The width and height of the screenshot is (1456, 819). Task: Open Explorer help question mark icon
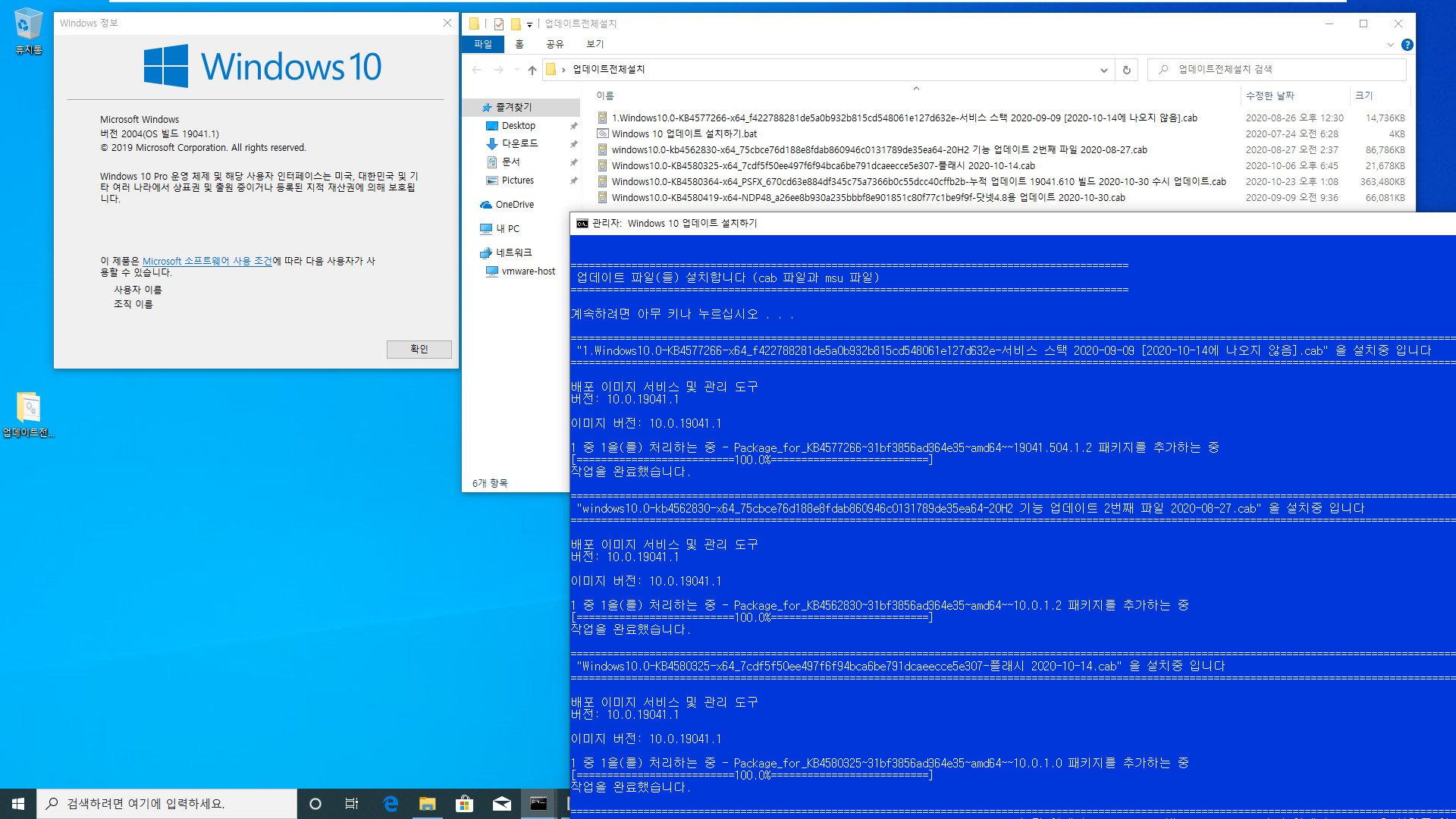point(1407,45)
